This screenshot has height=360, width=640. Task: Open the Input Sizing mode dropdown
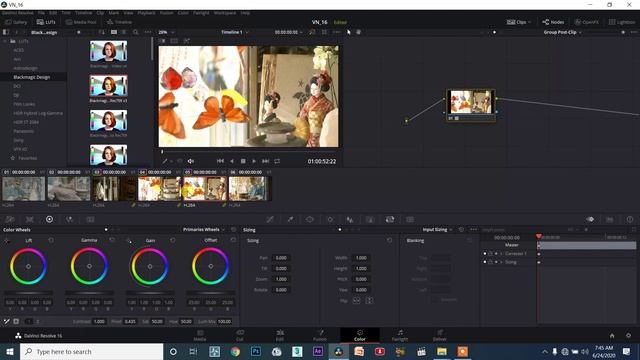click(x=438, y=230)
